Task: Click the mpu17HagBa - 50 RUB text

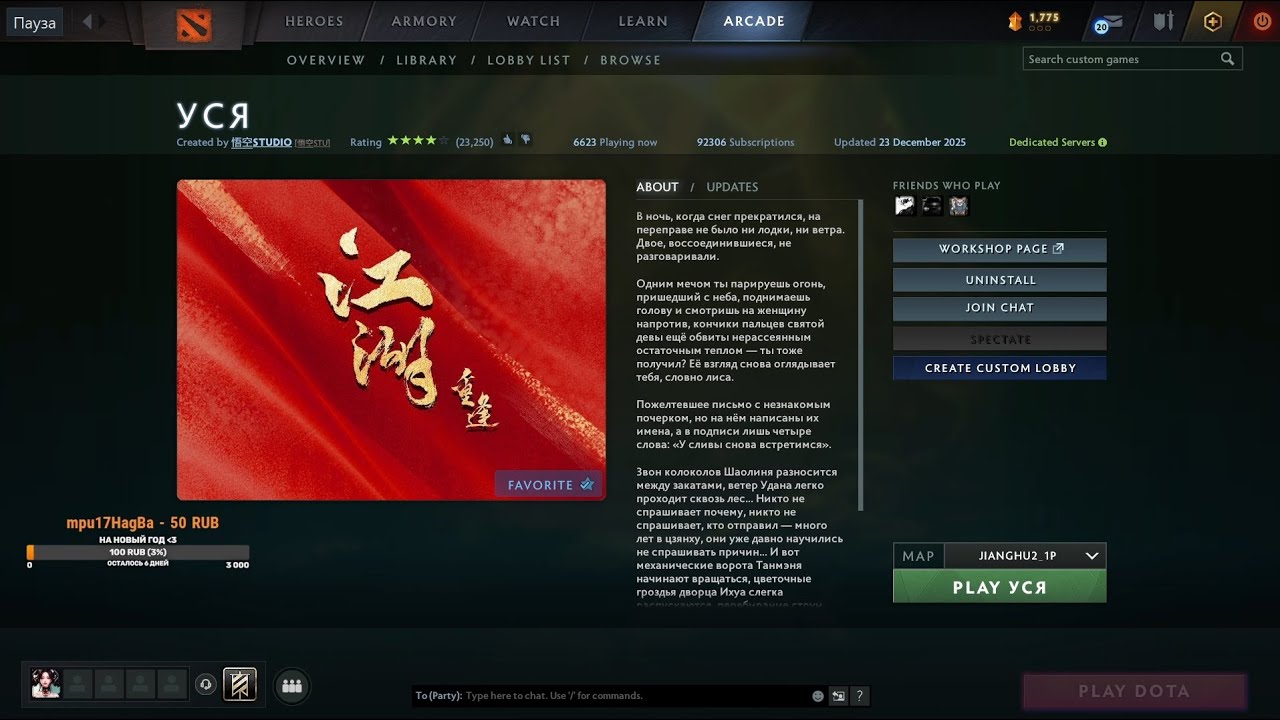Action: pyautogui.click(x=142, y=523)
